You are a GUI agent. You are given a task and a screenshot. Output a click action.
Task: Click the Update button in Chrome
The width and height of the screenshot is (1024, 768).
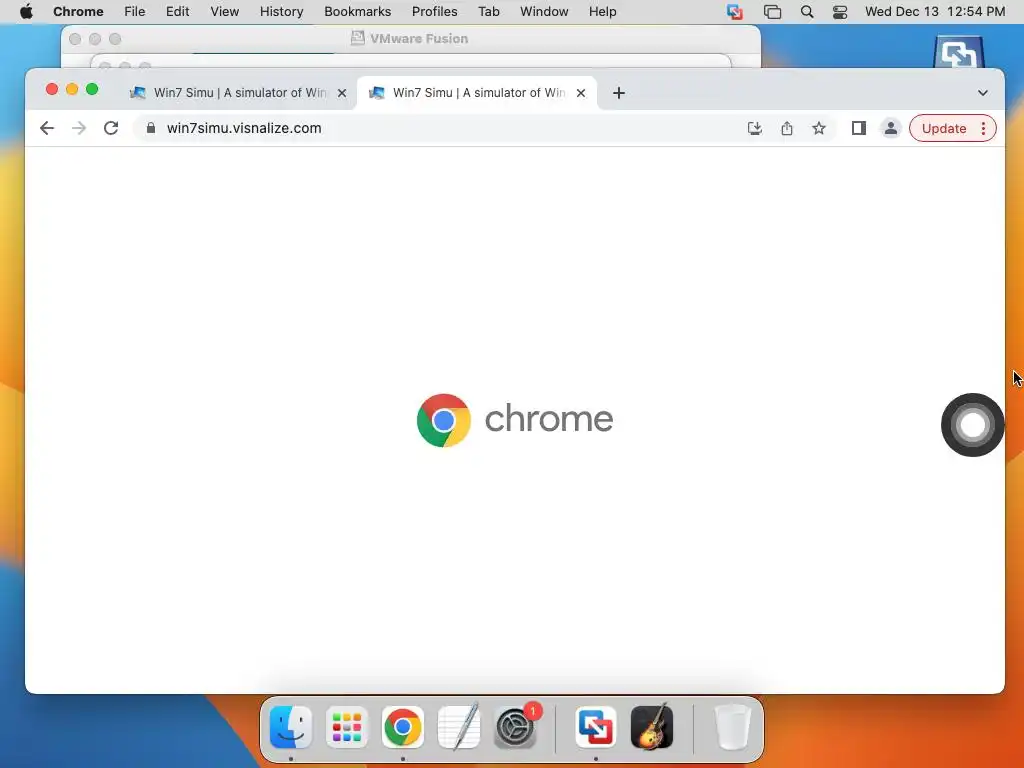click(x=944, y=129)
